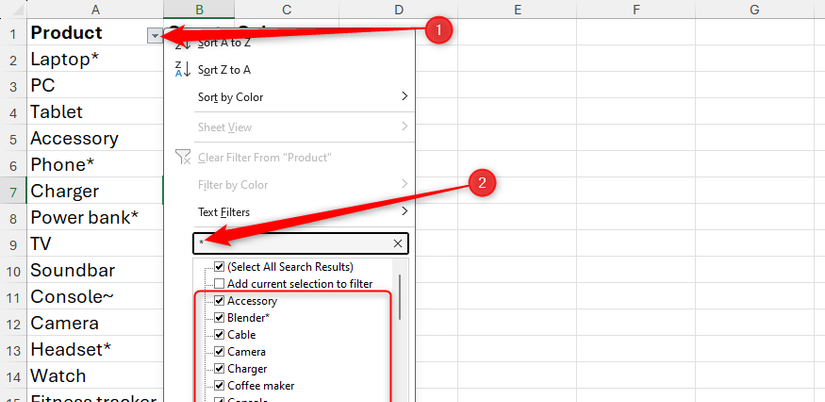The image size is (825, 402).
Task: Clear the search box with X icon
Action: point(398,243)
